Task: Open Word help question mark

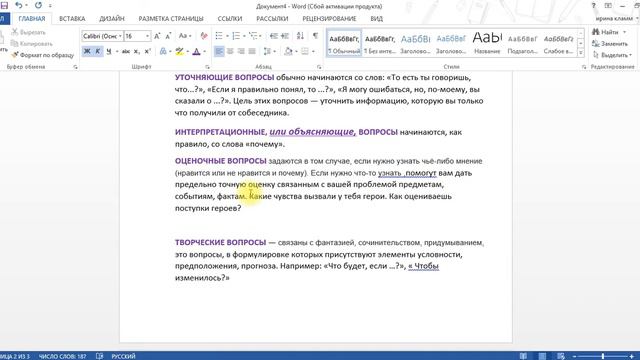Action: pos(593,6)
